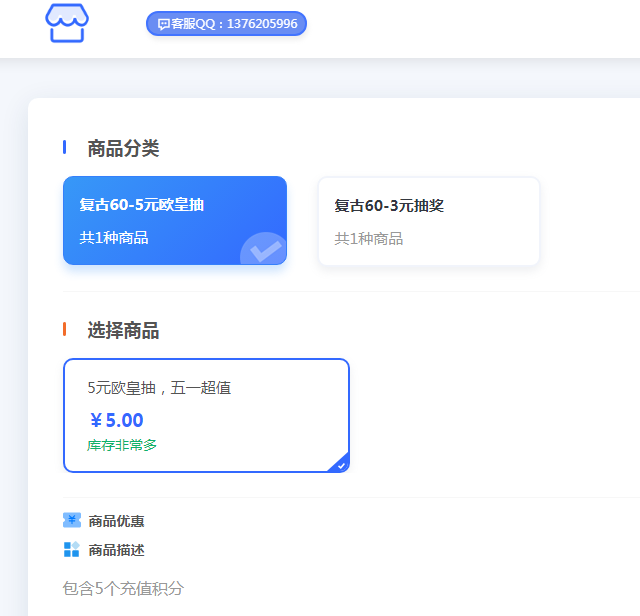Open customer service QQ 1376205996 badge
The height and width of the screenshot is (616, 640).
(x=227, y=24)
